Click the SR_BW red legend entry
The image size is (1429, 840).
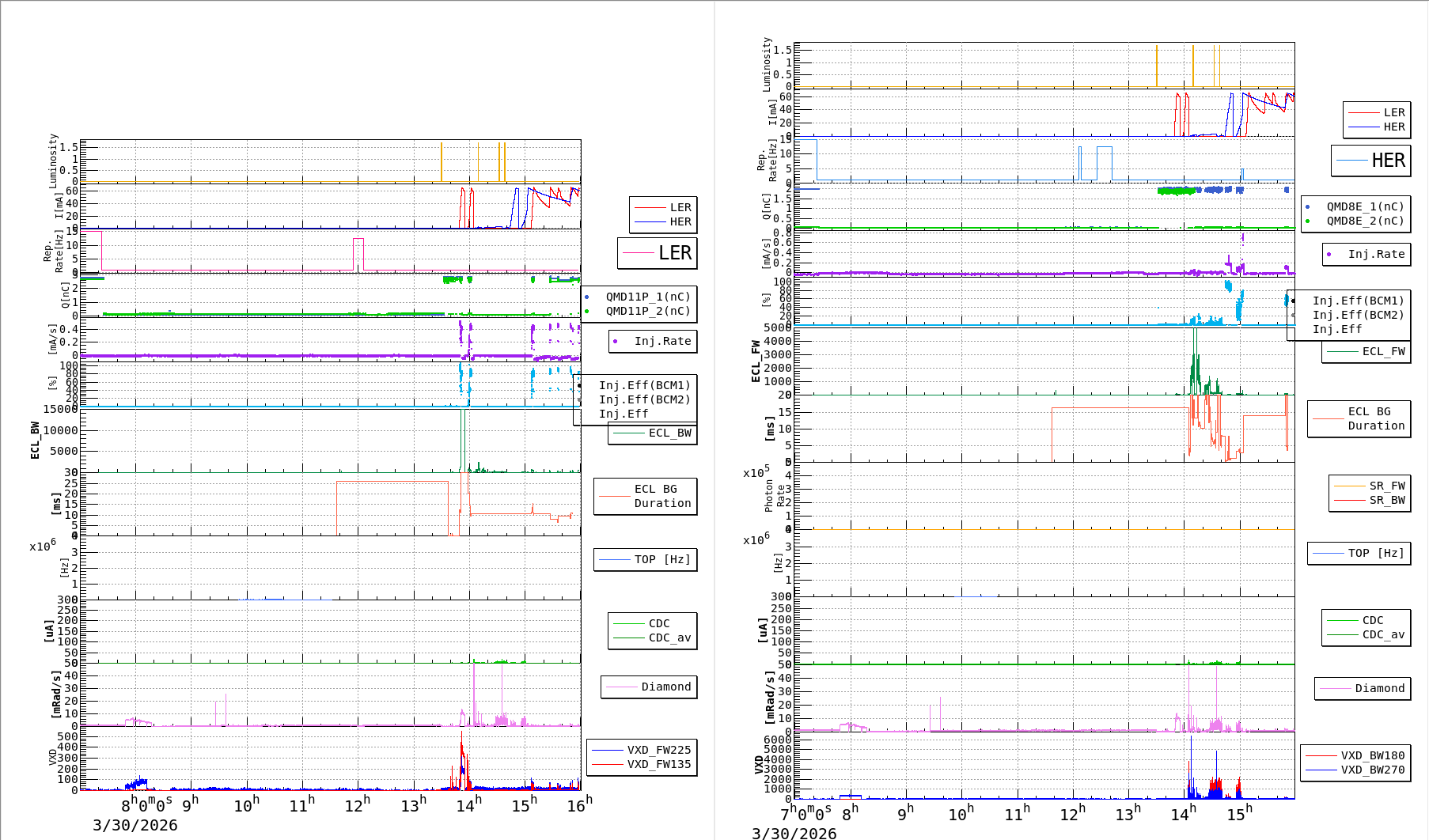[1386, 500]
